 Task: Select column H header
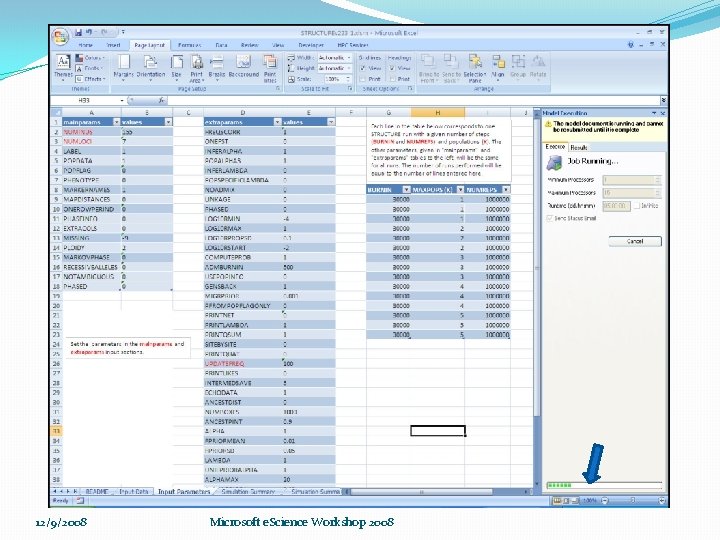tap(438, 112)
